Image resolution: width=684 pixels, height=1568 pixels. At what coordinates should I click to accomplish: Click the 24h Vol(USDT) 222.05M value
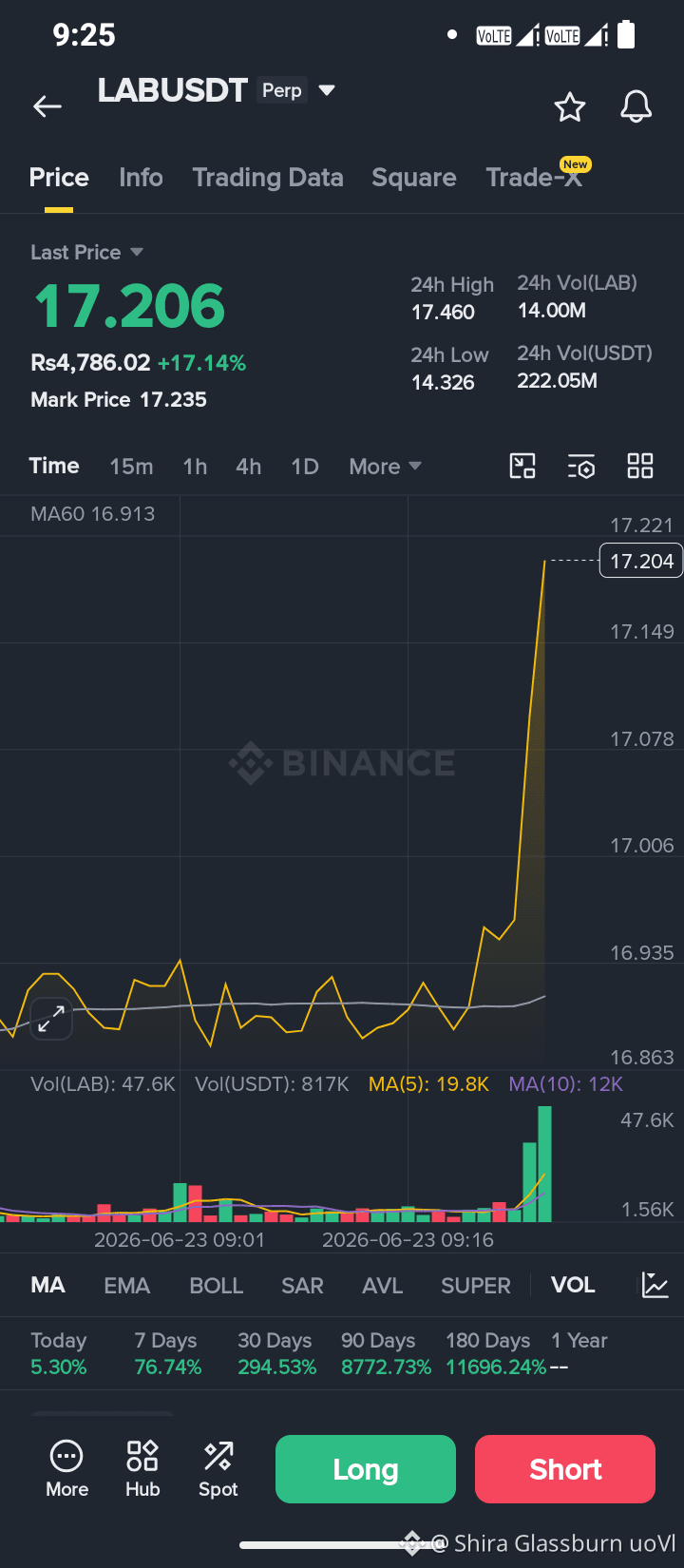(558, 381)
